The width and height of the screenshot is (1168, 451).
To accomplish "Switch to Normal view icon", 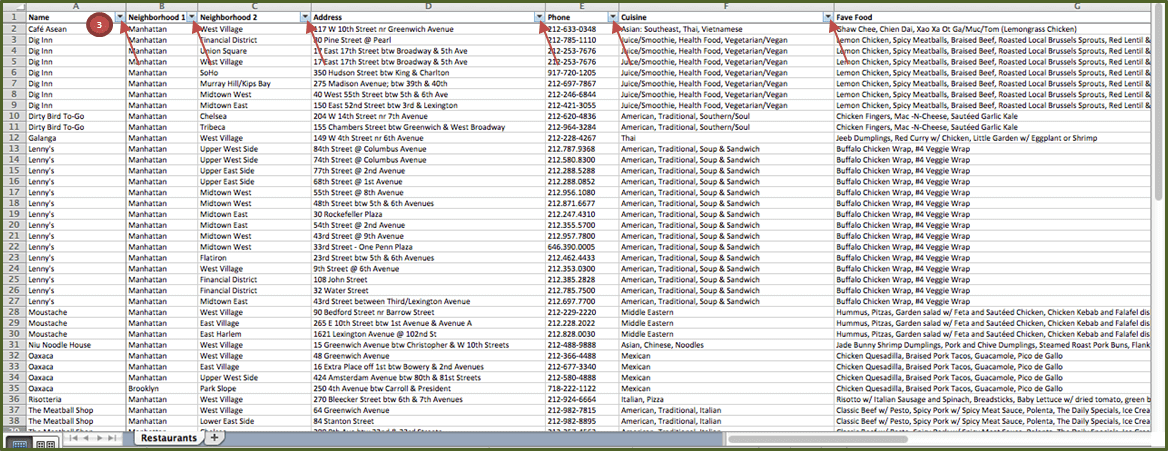I will 18,442.
